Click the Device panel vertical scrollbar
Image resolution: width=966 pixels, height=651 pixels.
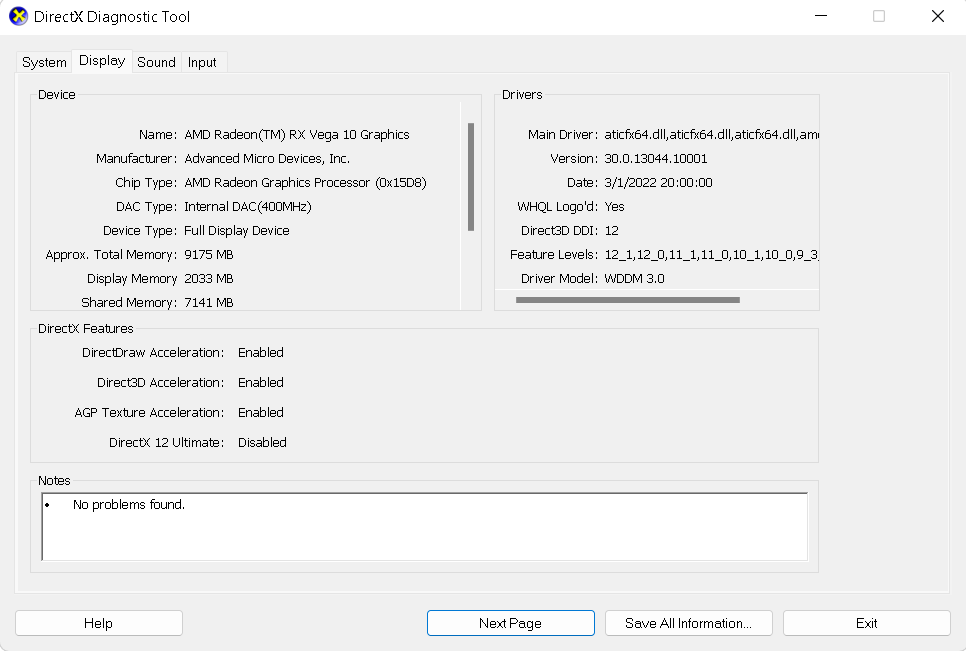[x=470, y=176]
